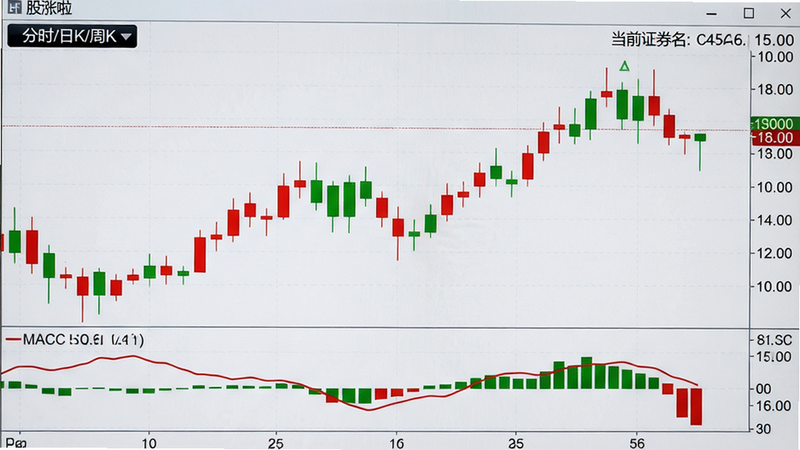Click the green price tag on the price axis
Viewport: 800px width, 450px height.
772,123
